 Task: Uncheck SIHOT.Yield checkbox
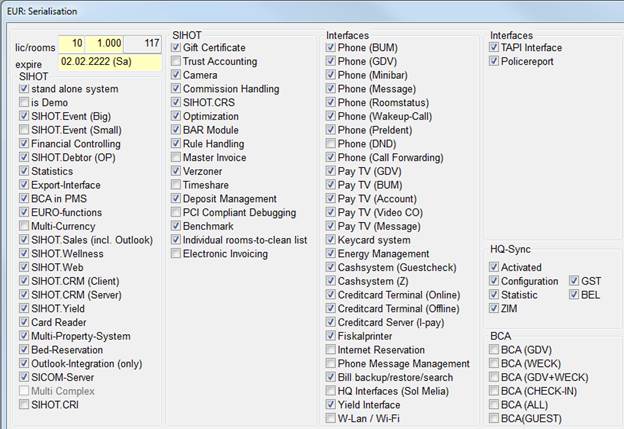click(x=24, y=309)
